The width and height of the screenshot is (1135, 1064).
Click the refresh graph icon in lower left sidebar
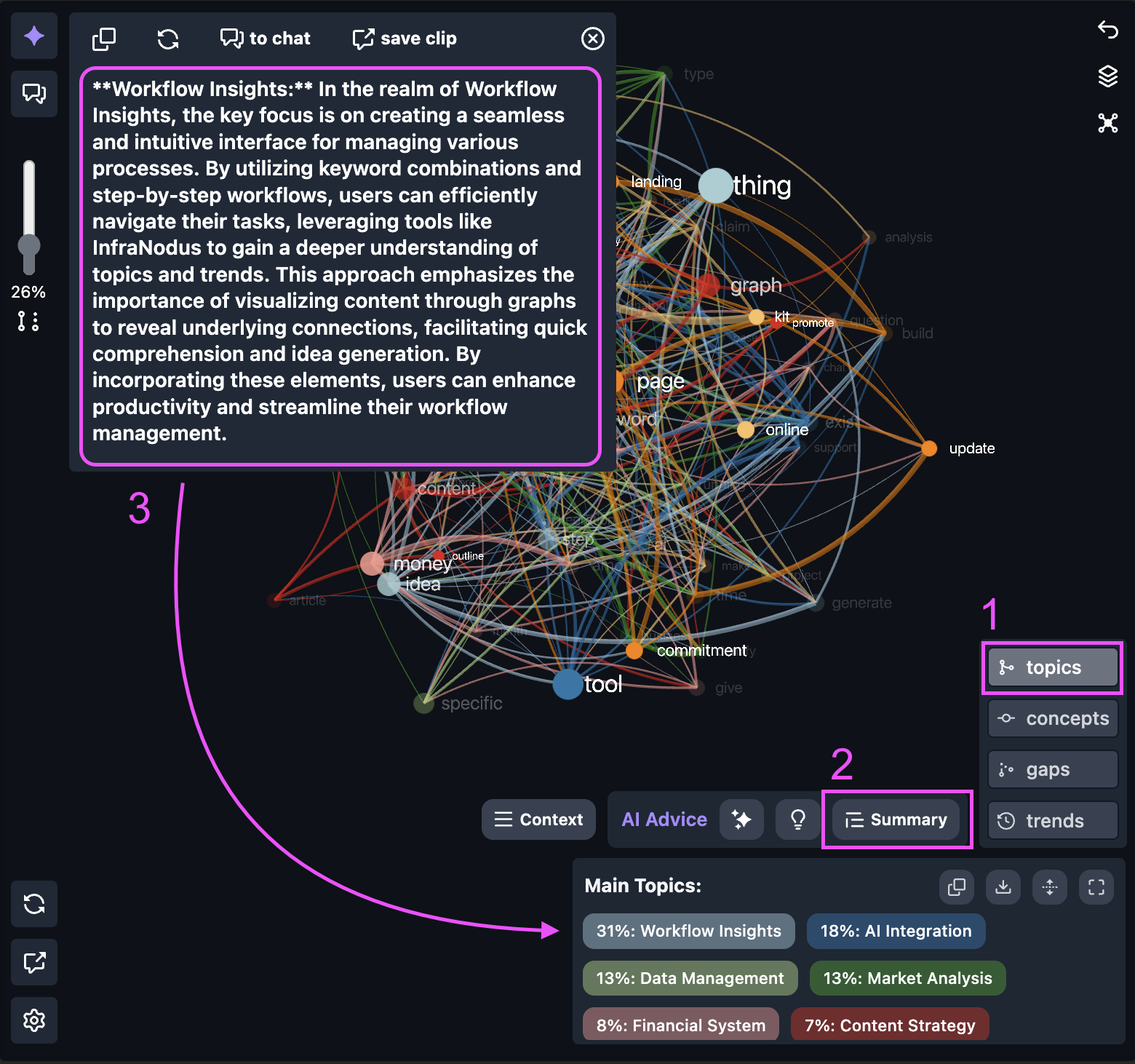pos(34,904)
